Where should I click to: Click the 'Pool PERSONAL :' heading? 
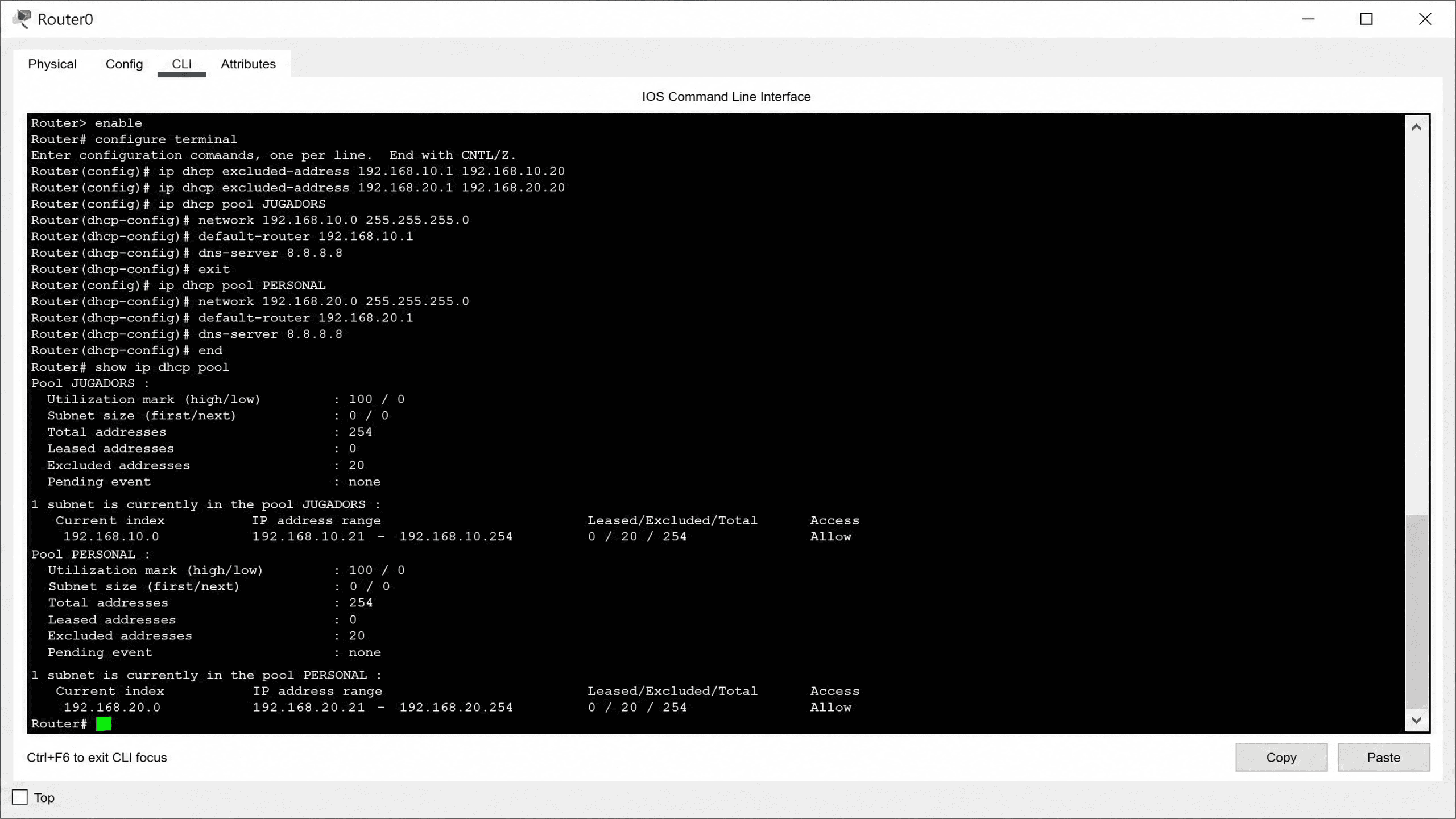click(91, 554)
